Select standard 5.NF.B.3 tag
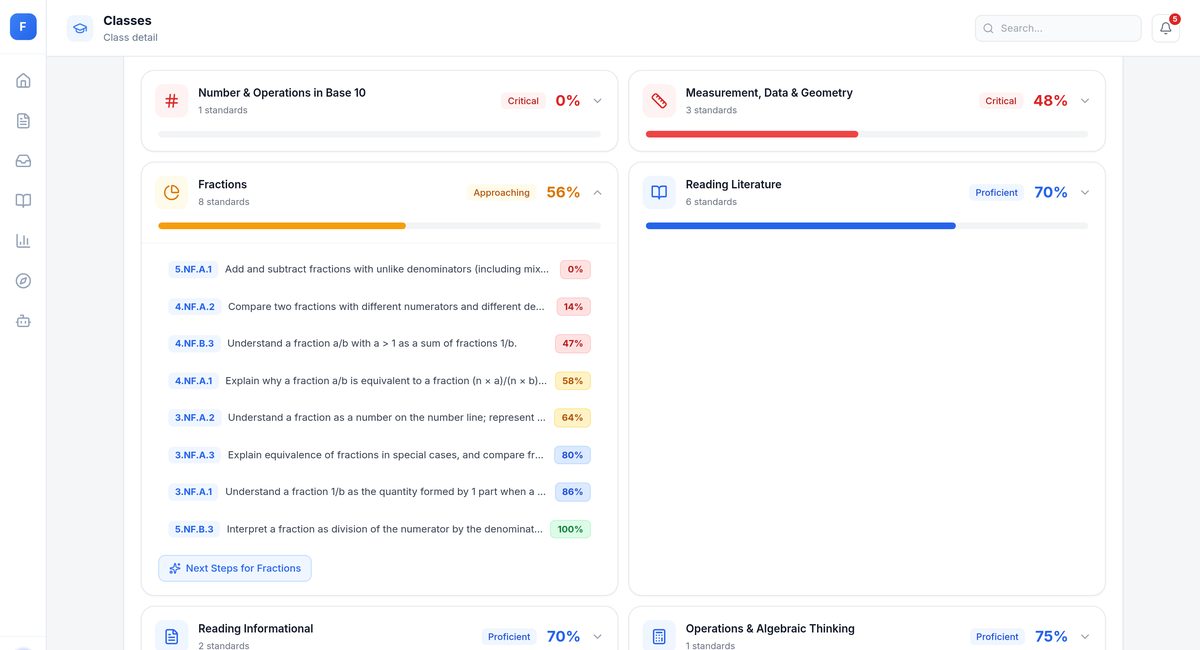1200x650 pixels. coord(194,528)
